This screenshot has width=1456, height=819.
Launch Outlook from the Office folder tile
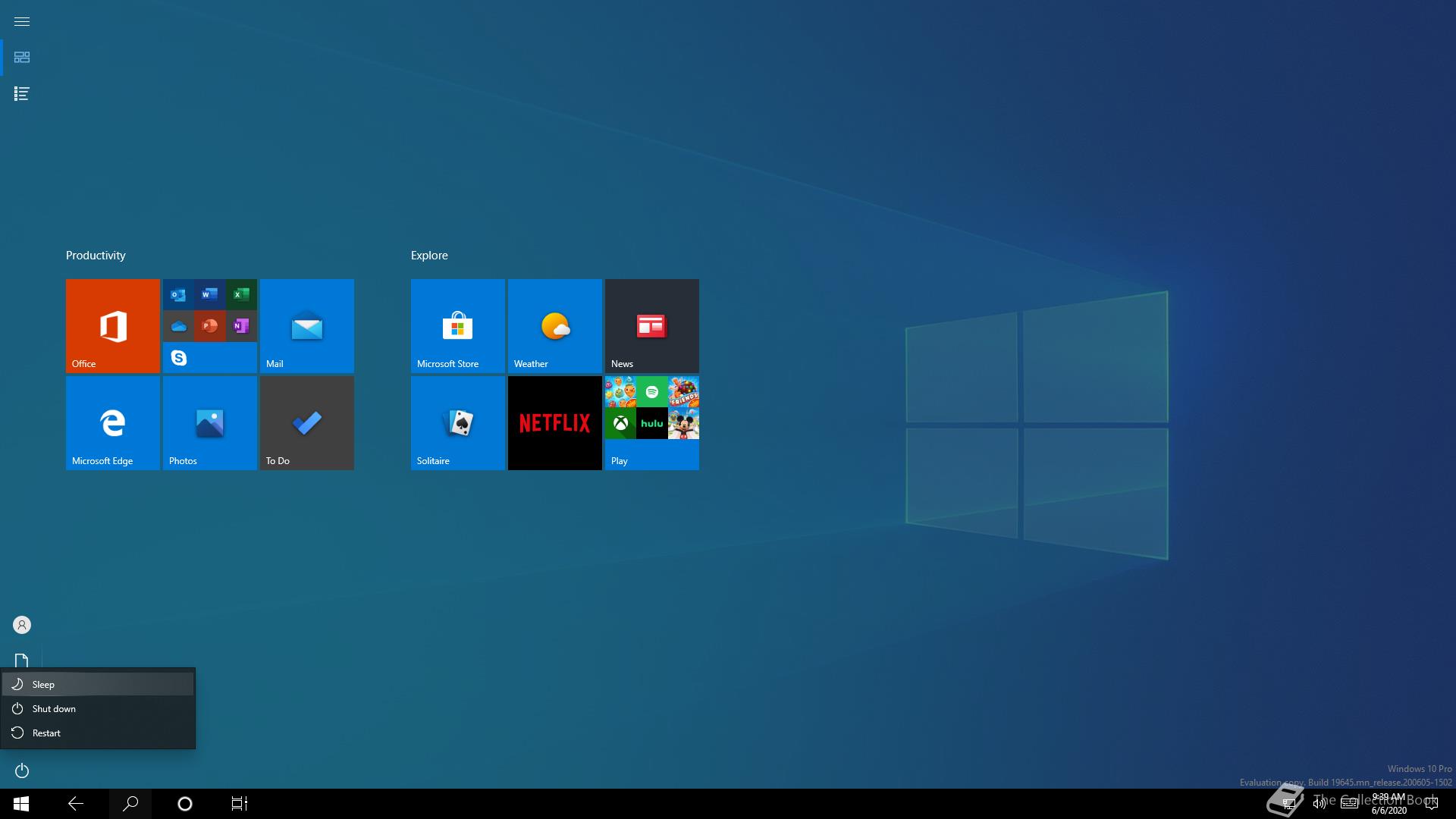pyautogui.click(x=179, y=294)
